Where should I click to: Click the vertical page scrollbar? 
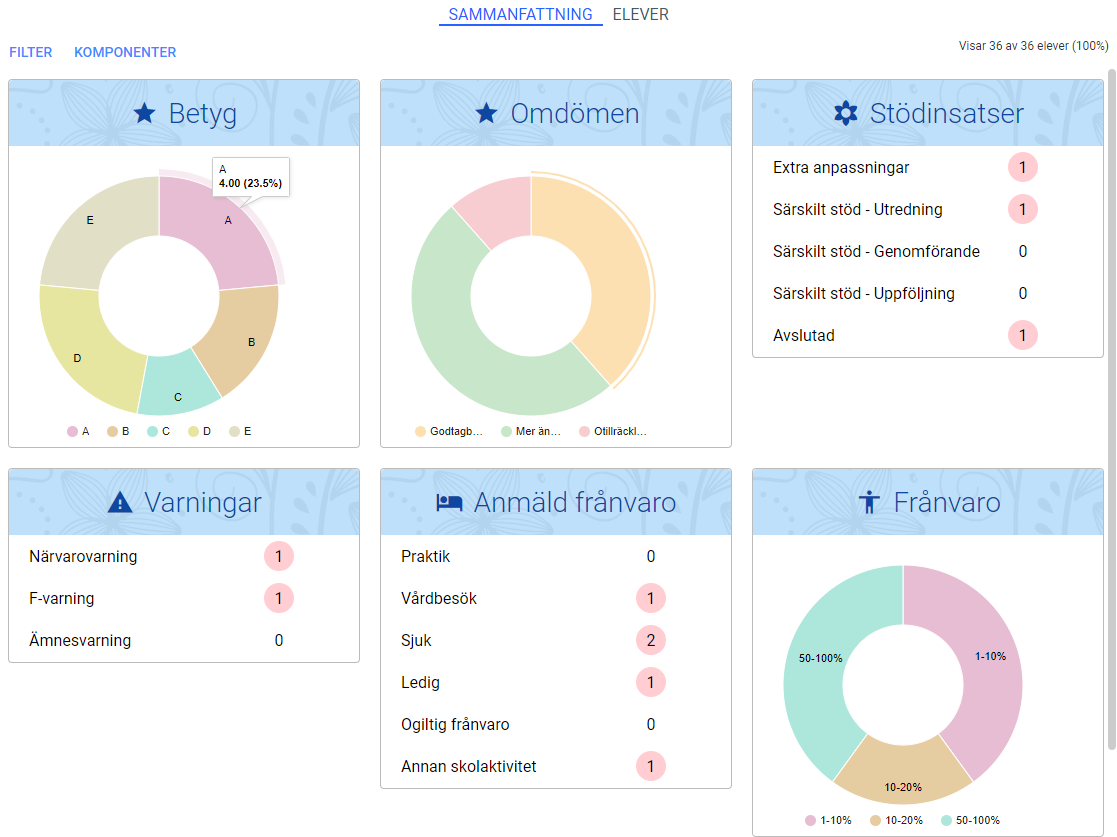pos(1111,410)
